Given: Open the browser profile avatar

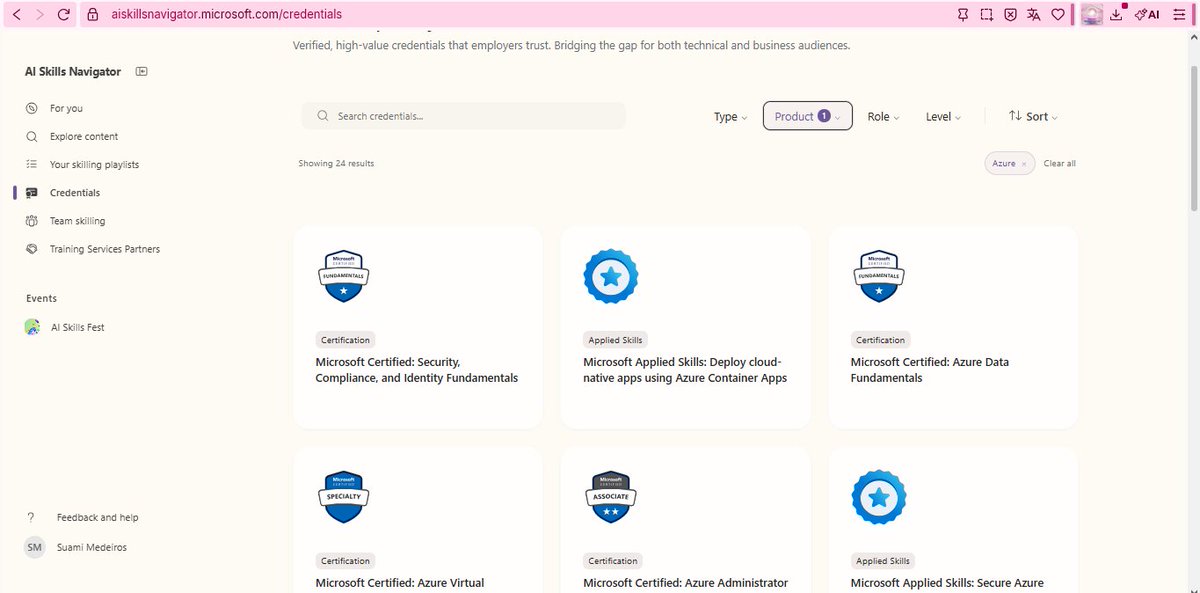Looking at the screenshot, I should (1092, 15).
